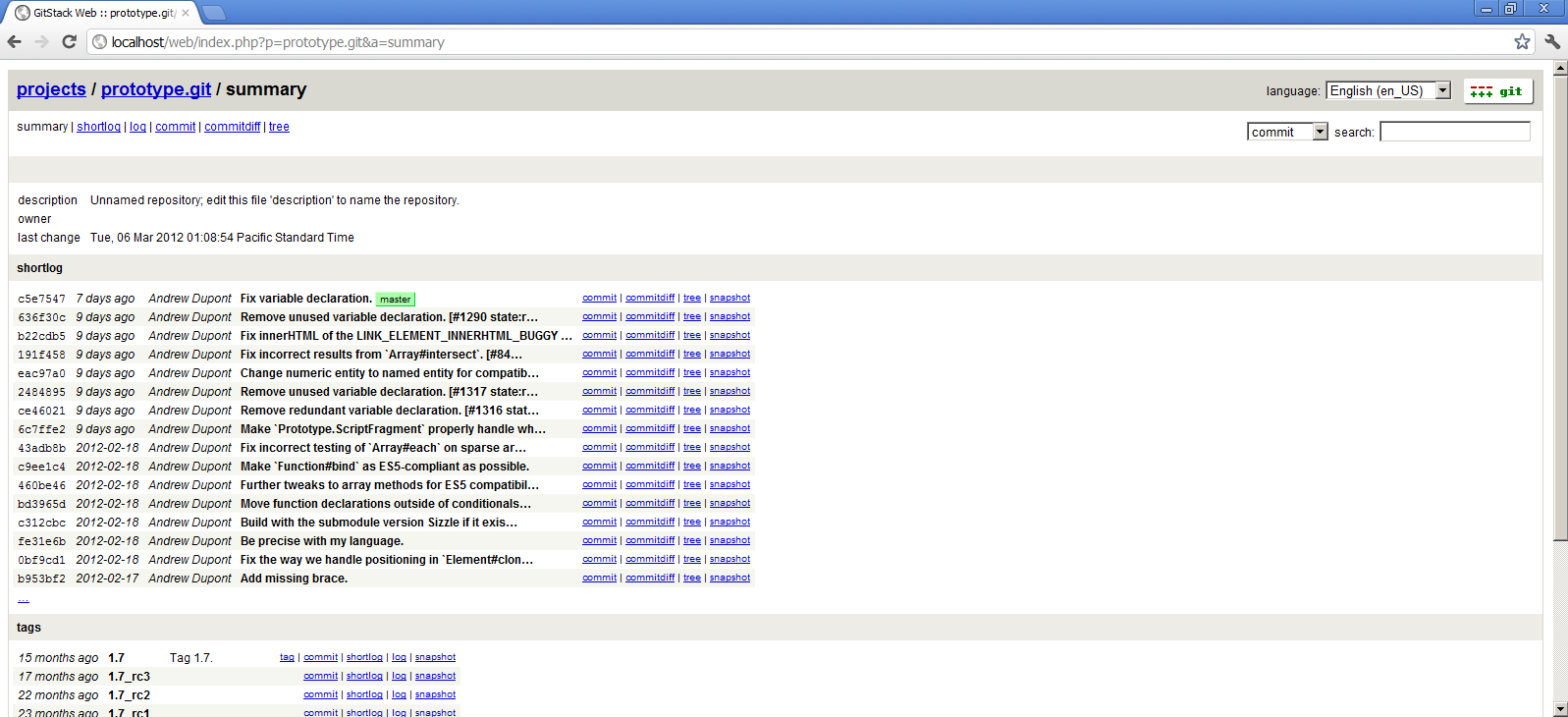Click the green master branch label
Viewport: 1568px width, 718px height.
(396, 300)
